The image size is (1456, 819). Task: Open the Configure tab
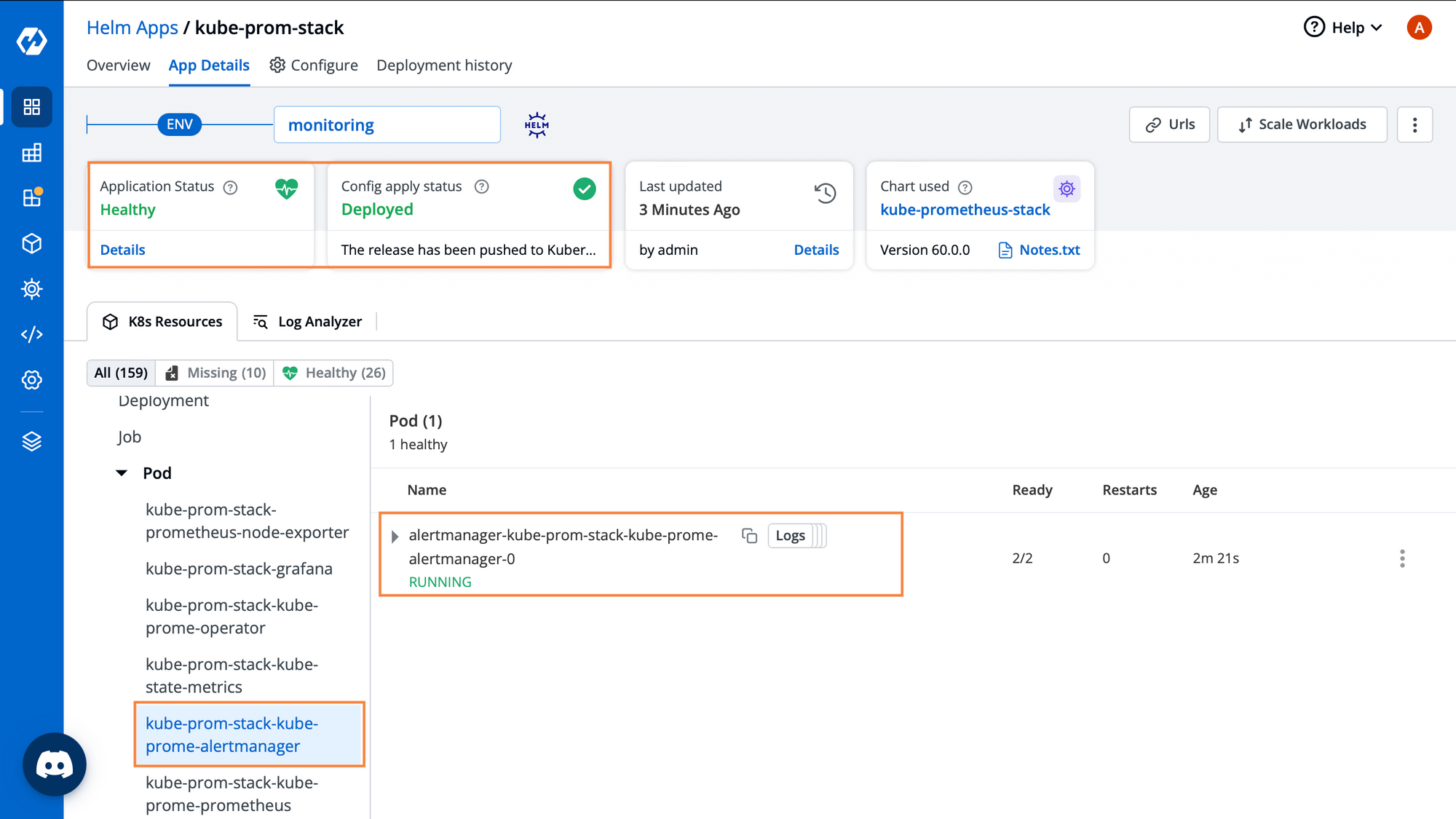(314, 66)
